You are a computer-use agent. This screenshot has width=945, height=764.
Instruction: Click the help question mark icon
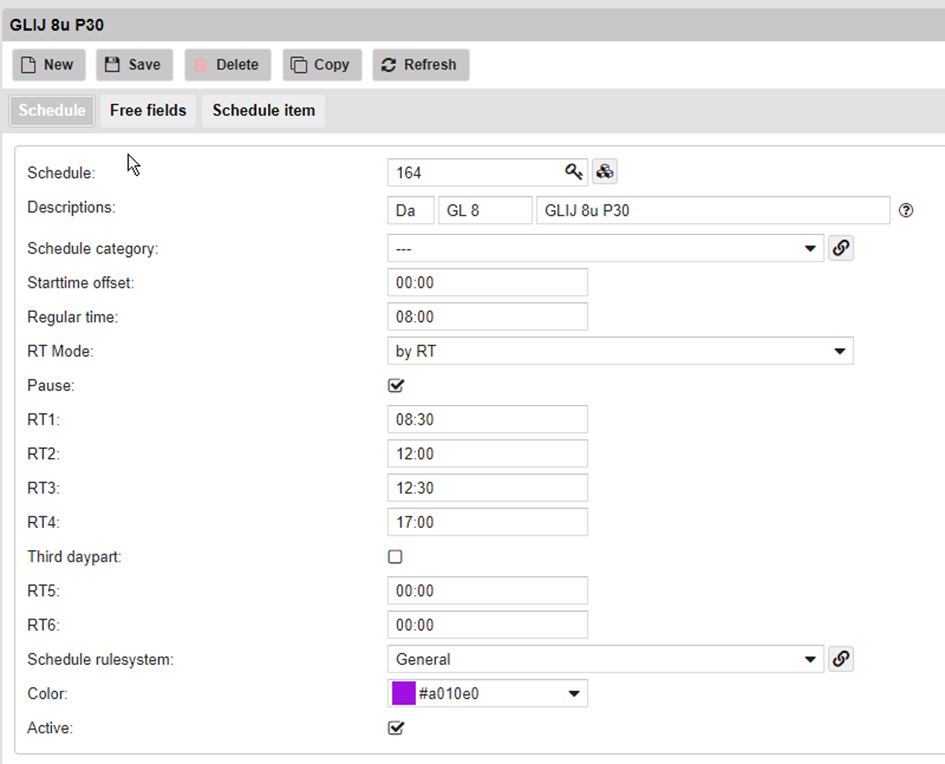click(x=906, y=210)
